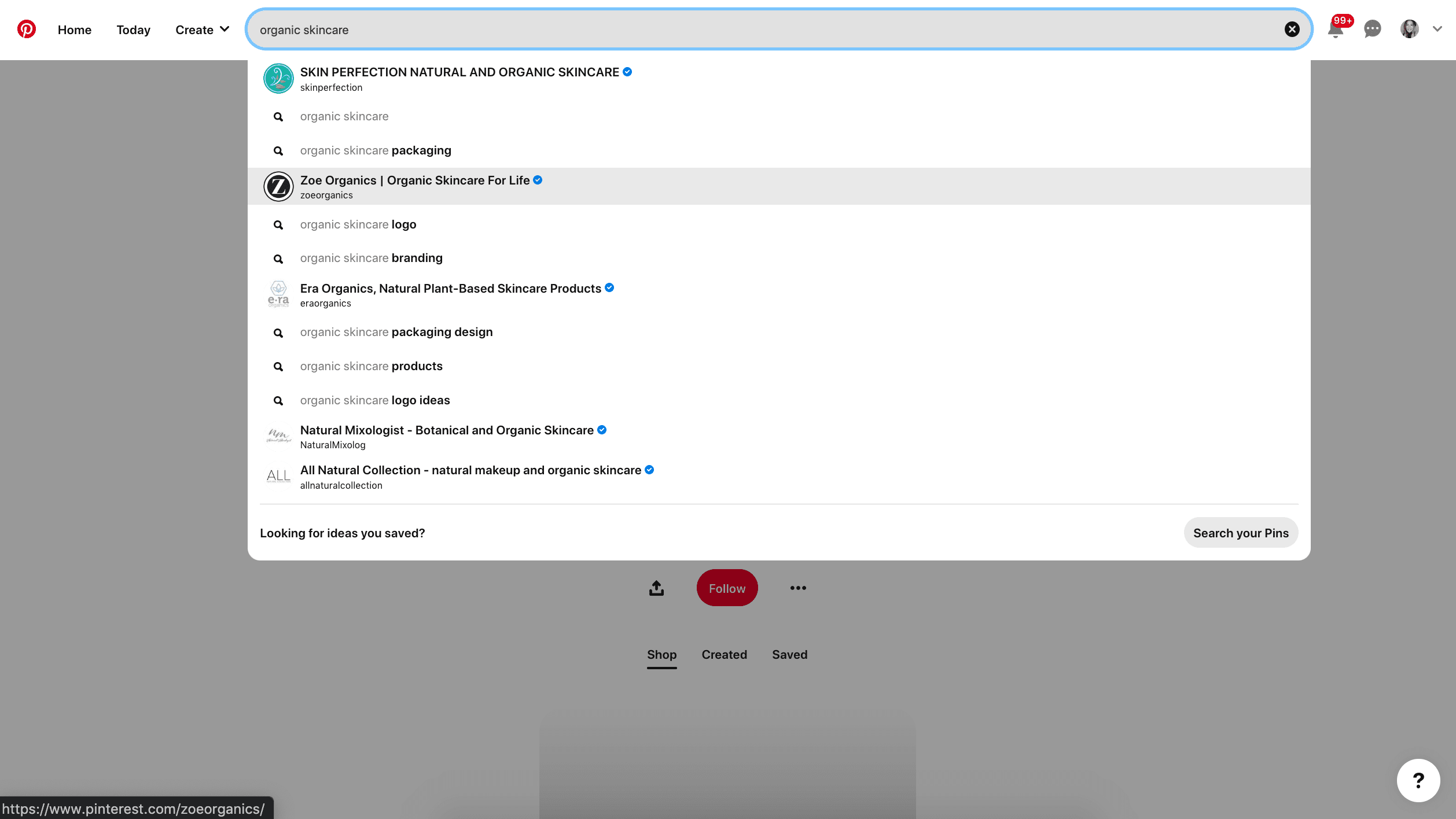Expand the accounts chevron next to avatar
Viewport: 1456px width, 819px height.
[x=1437, y=29]
